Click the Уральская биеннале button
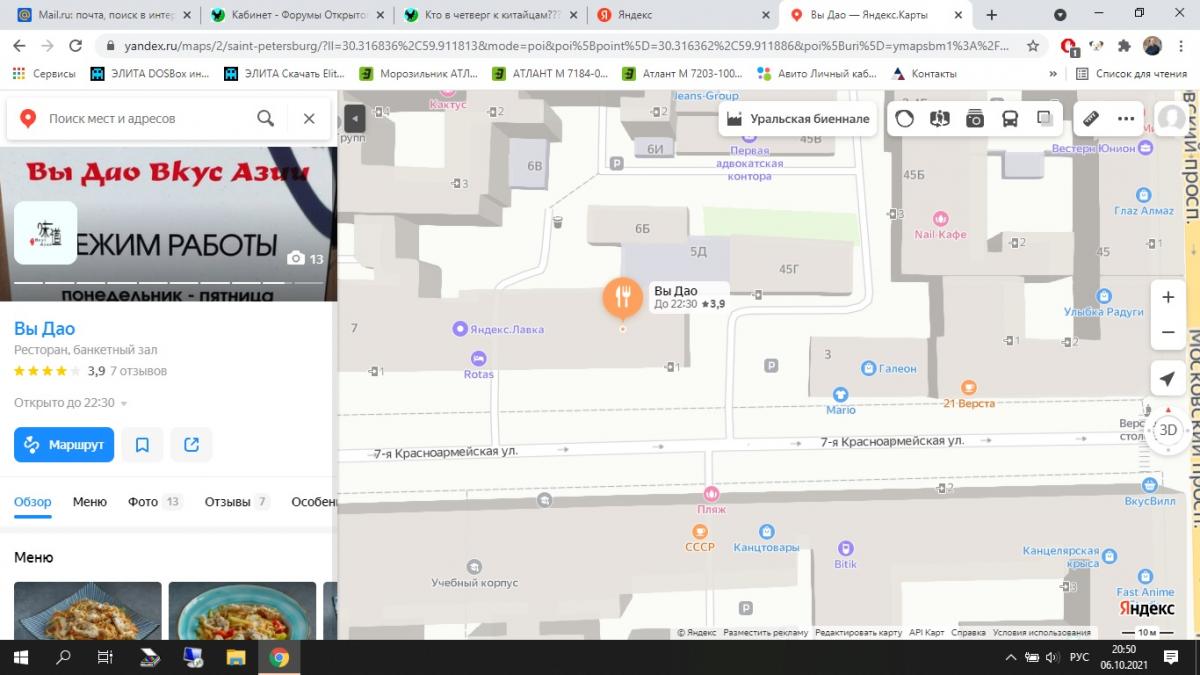The height and width of the screenshot is (675, 1200). [x=798, y=118]
